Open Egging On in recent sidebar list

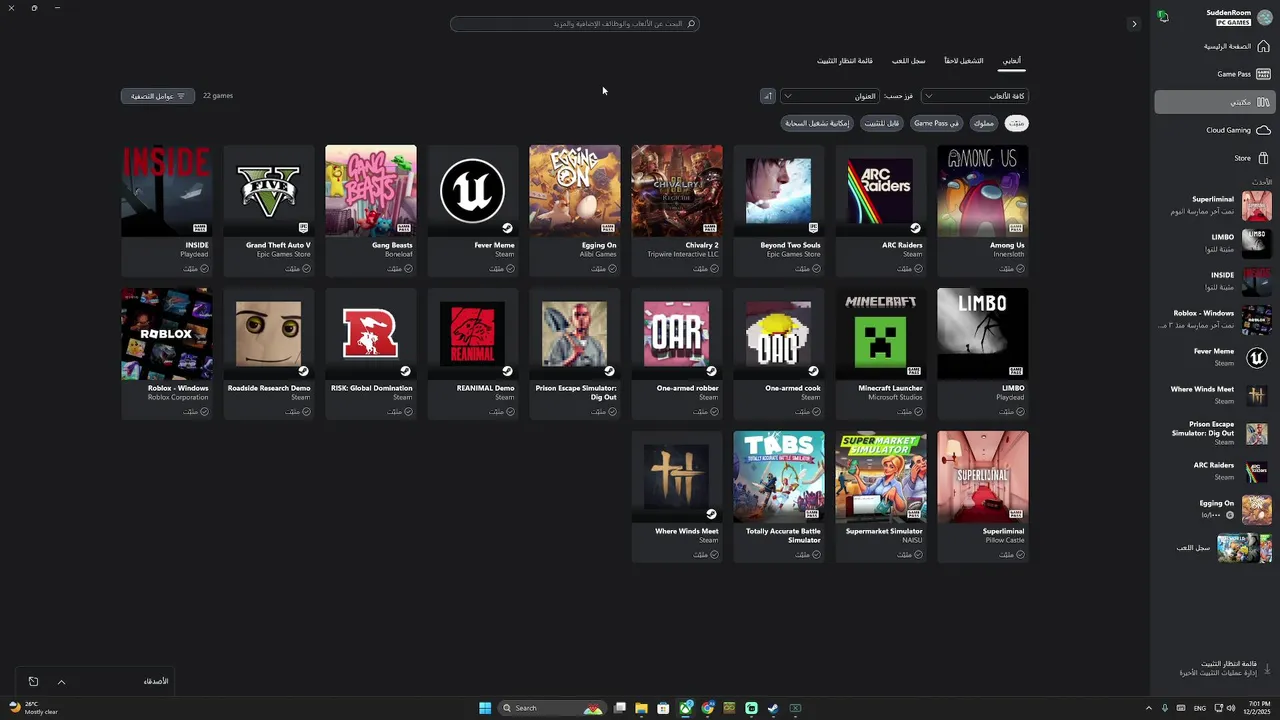[1213, 509]
